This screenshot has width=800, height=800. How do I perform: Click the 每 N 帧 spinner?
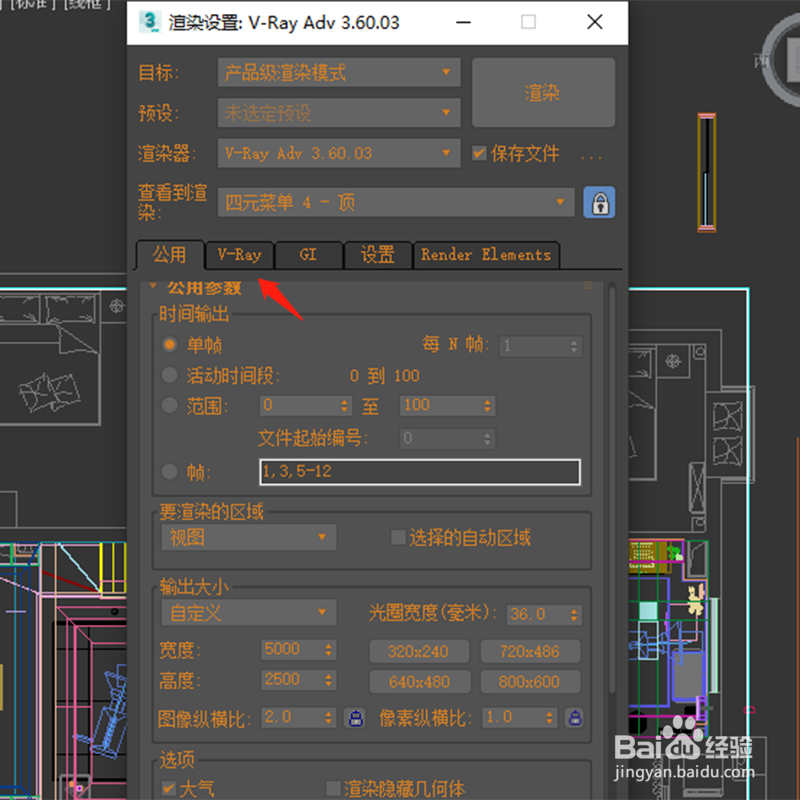[x=574, y=346]
